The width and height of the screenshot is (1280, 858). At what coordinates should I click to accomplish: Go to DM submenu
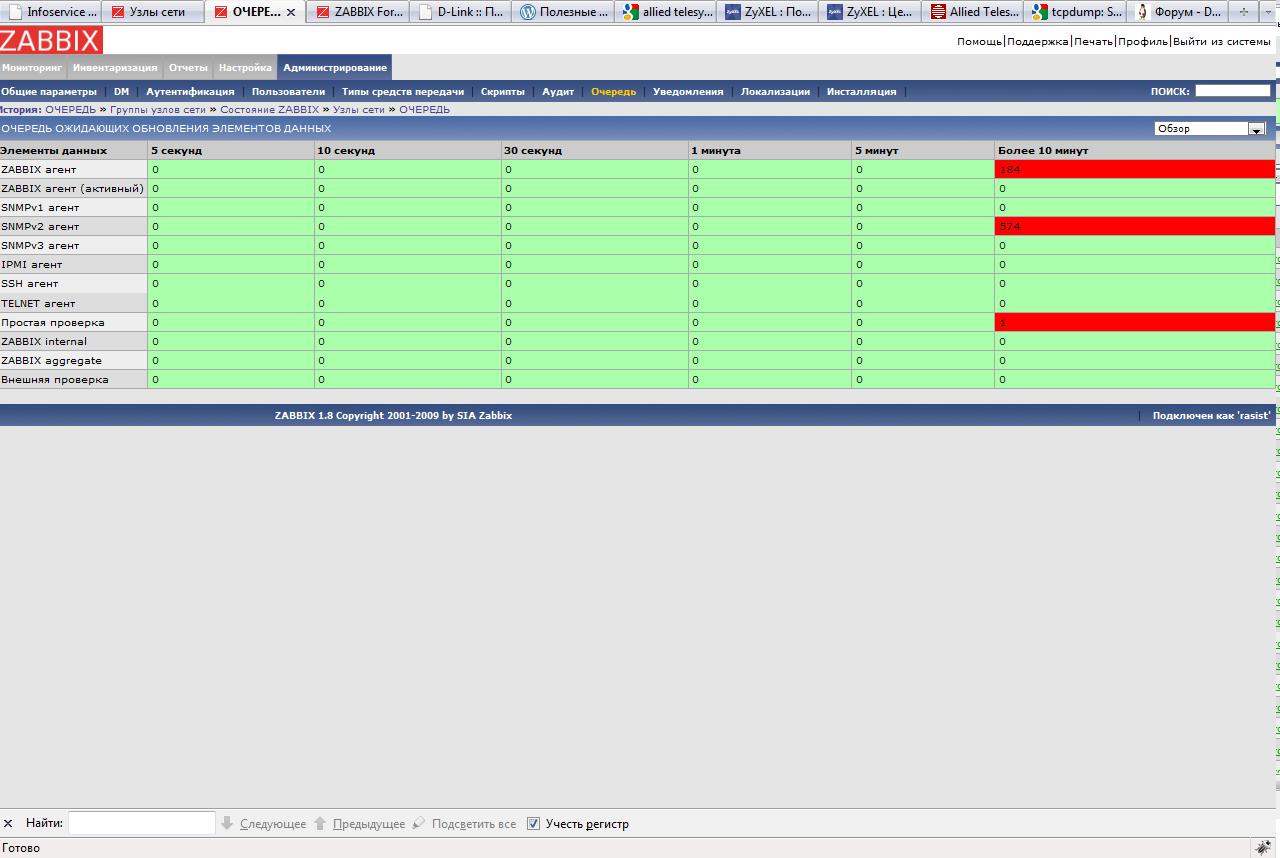121,91
